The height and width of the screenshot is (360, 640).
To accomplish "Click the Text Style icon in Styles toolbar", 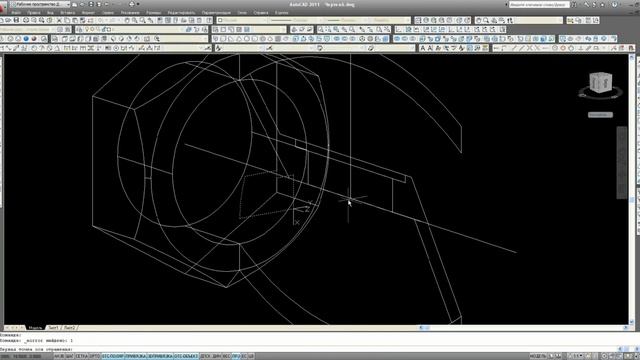I will coord(218,48).
